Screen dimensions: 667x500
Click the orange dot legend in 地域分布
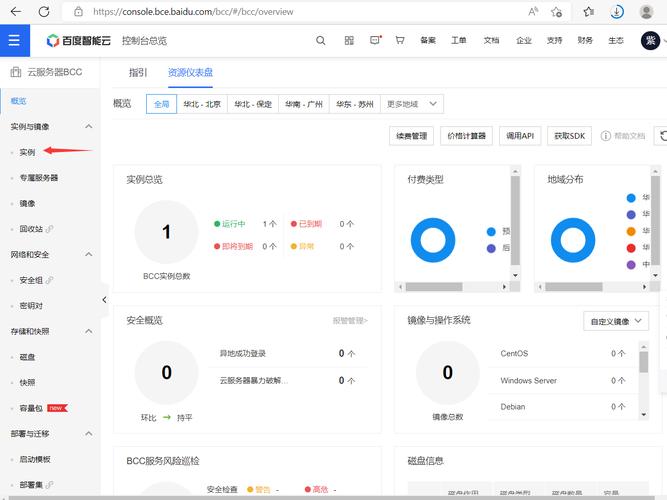[631, 231]
